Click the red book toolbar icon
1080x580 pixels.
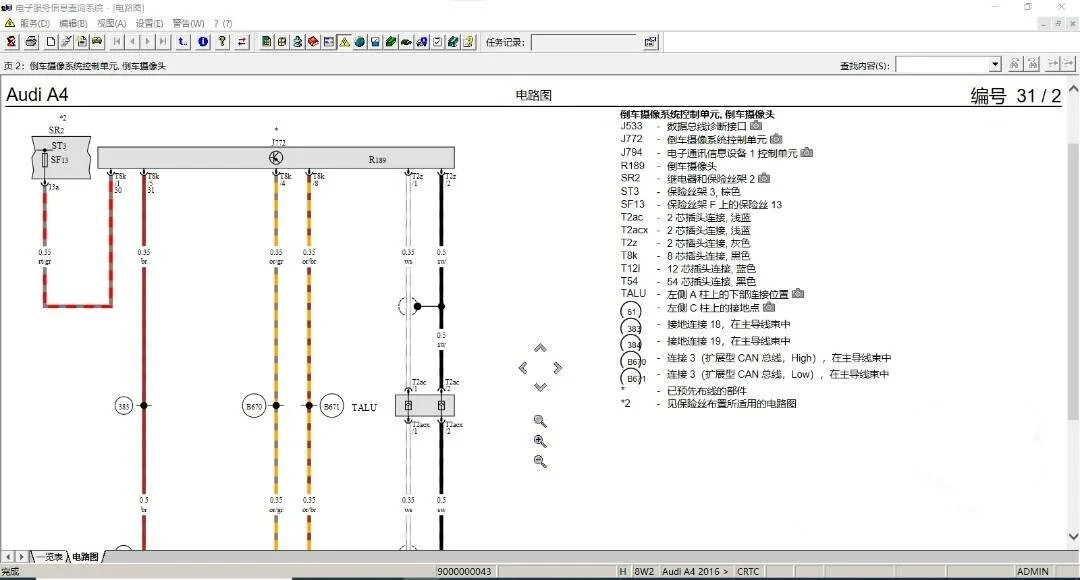[x=313, y=42]
